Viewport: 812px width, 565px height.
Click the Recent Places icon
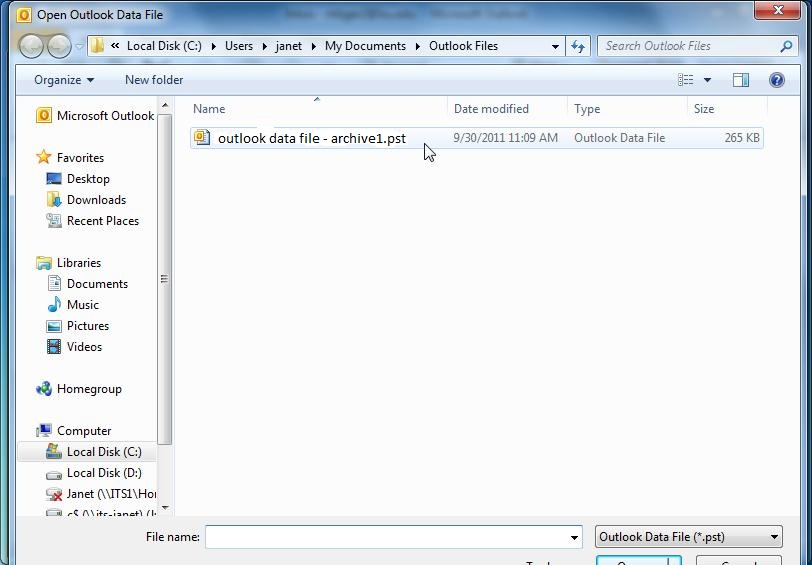click(54, 221)
